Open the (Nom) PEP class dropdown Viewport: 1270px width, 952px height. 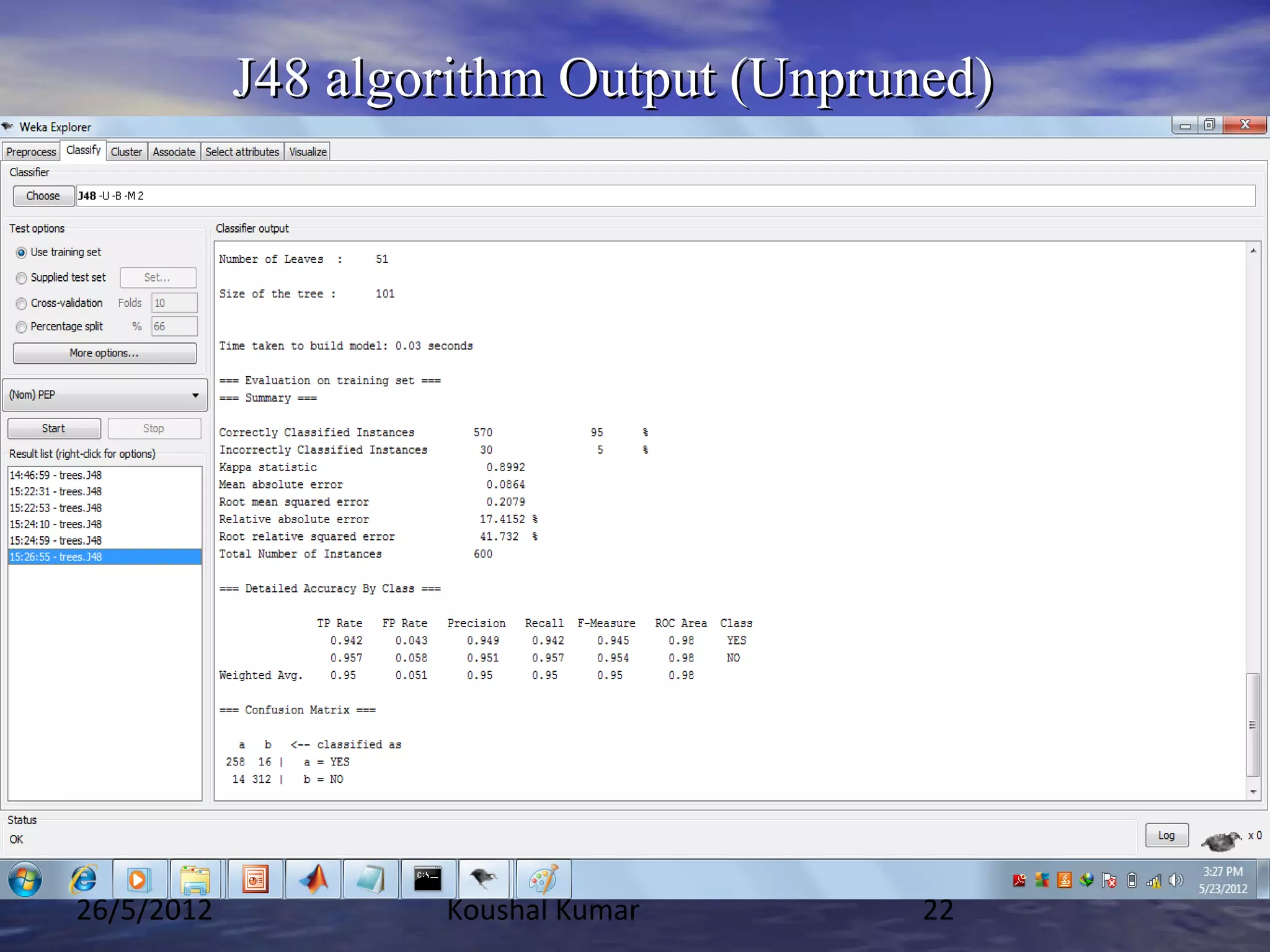pyautogui.click(x=105, y=395)
